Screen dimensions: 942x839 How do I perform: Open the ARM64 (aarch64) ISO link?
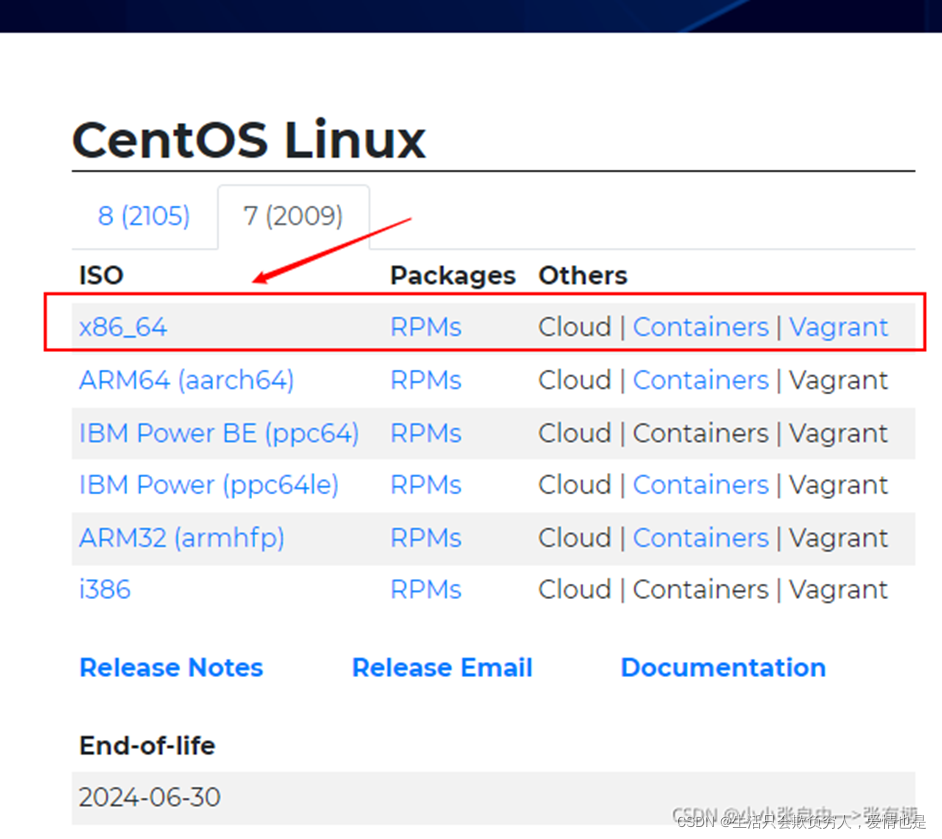(x=186, y=380)
